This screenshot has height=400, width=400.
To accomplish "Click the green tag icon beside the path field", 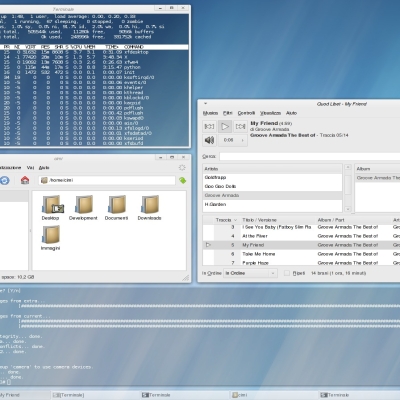I will click(182, 180).
